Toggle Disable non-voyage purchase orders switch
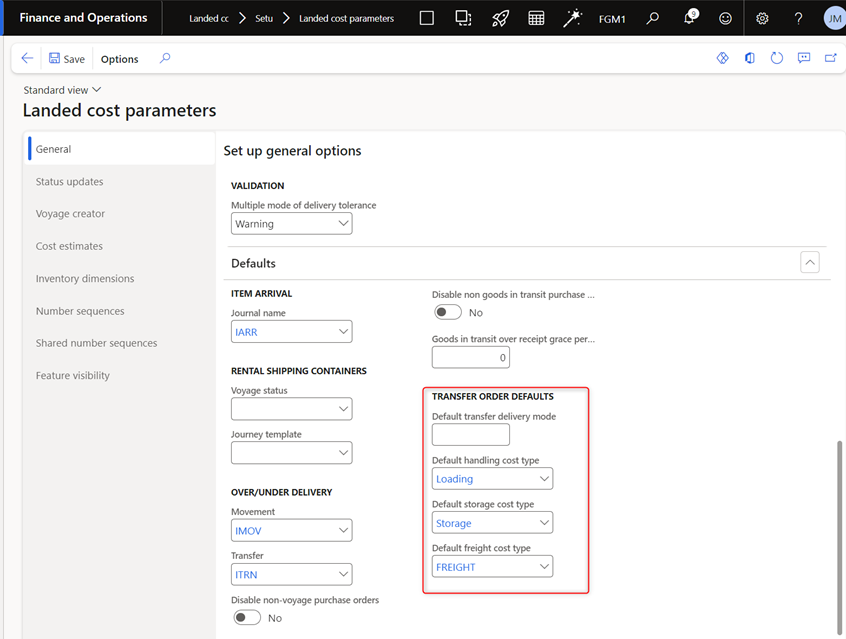 point(247,618)
